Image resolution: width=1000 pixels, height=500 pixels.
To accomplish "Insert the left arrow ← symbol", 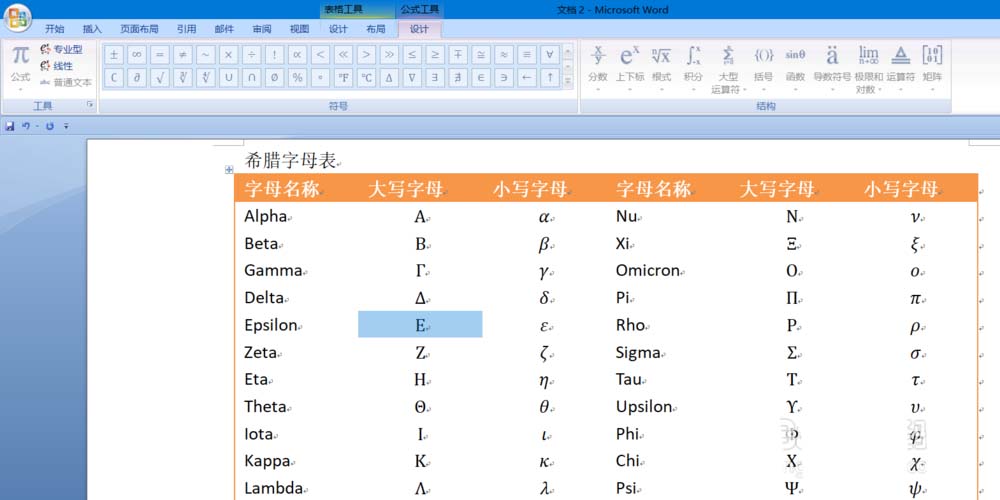I will click(x=527, y=78).
